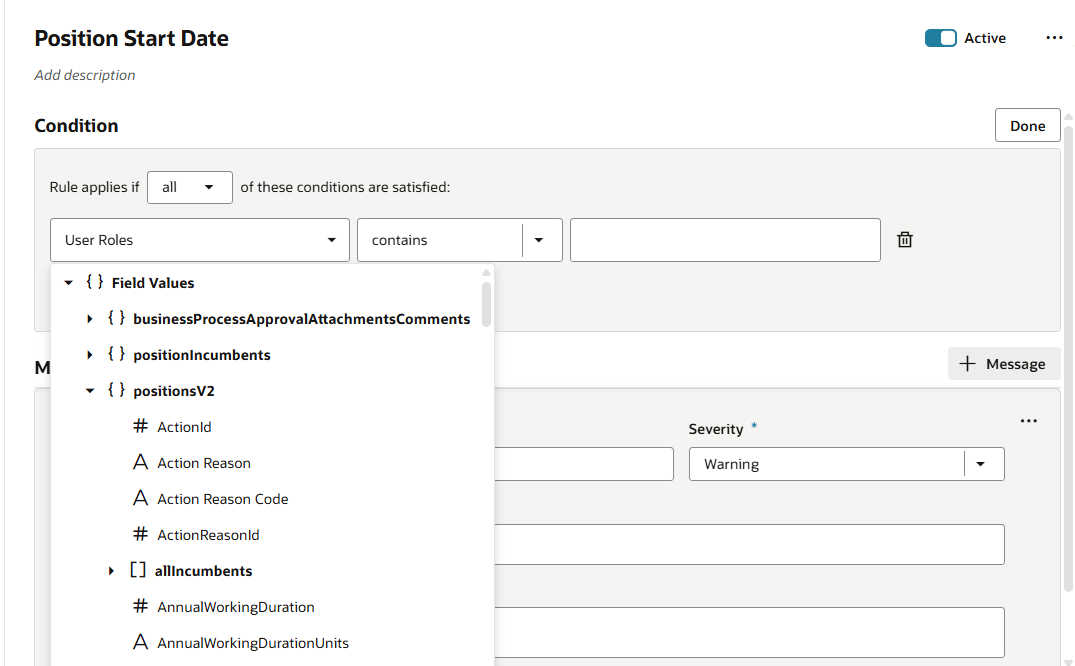This screenshot has height=666, width=1075.
Task: Toggle the Active switch off
Action: click(x=940, y=38)
